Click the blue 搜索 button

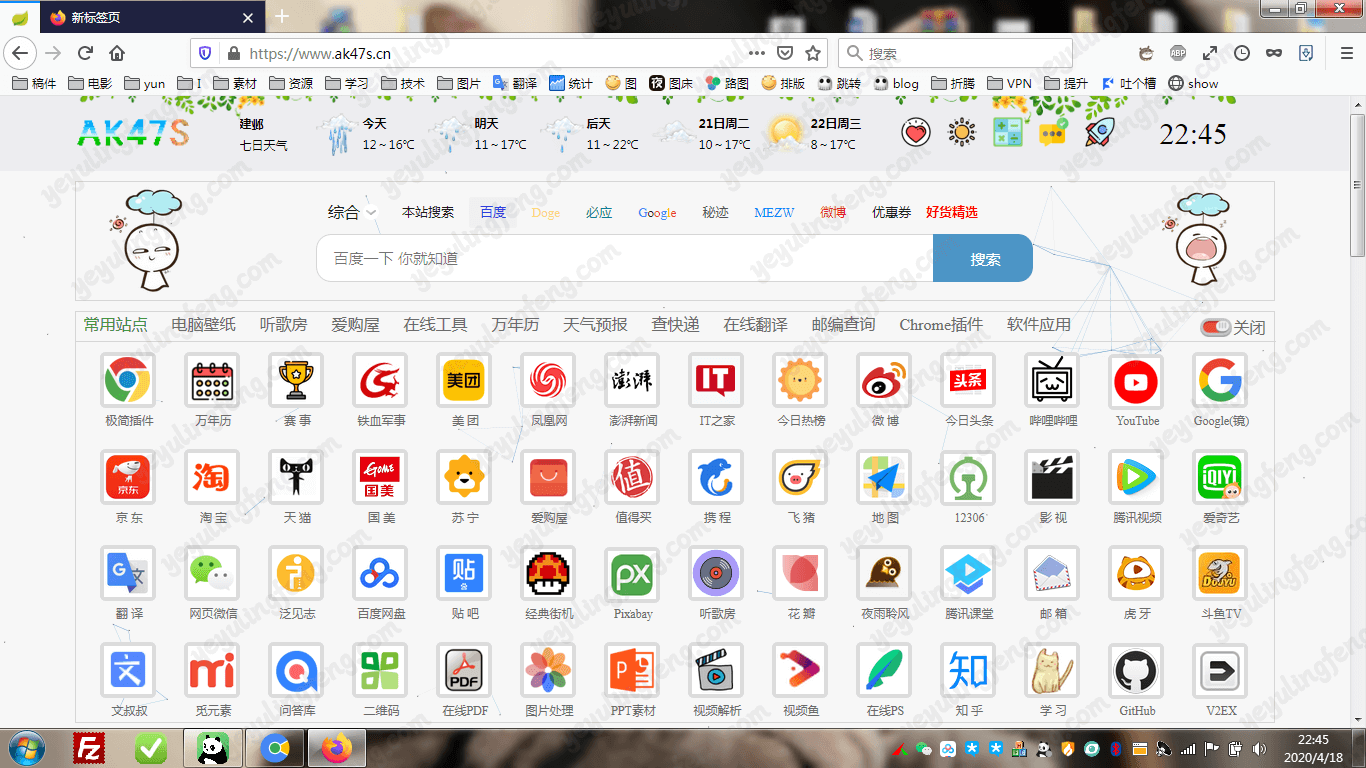(983, 258)
